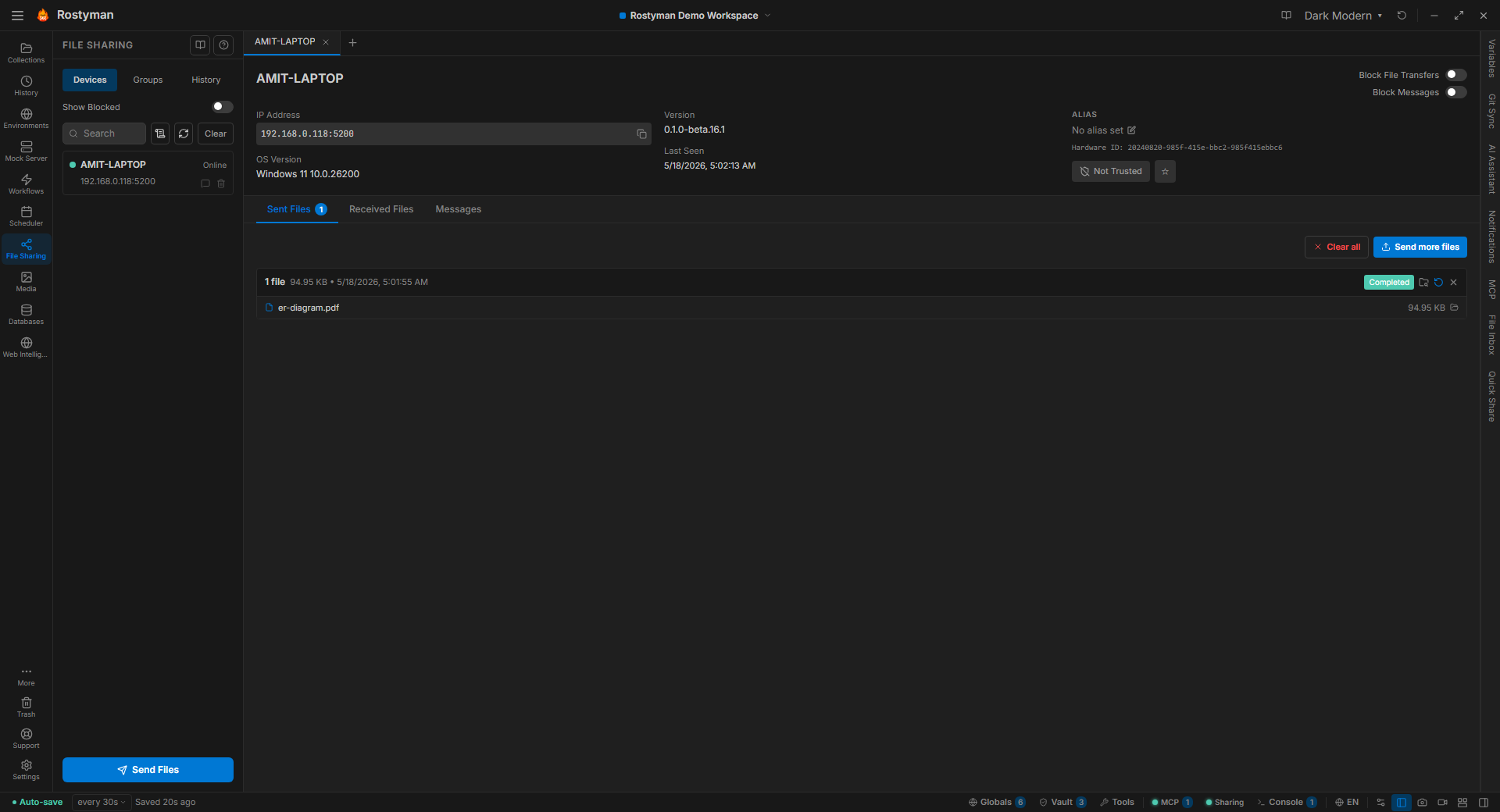
Task: Switch to the Devices tab
Action: click(x=90, y=80)
